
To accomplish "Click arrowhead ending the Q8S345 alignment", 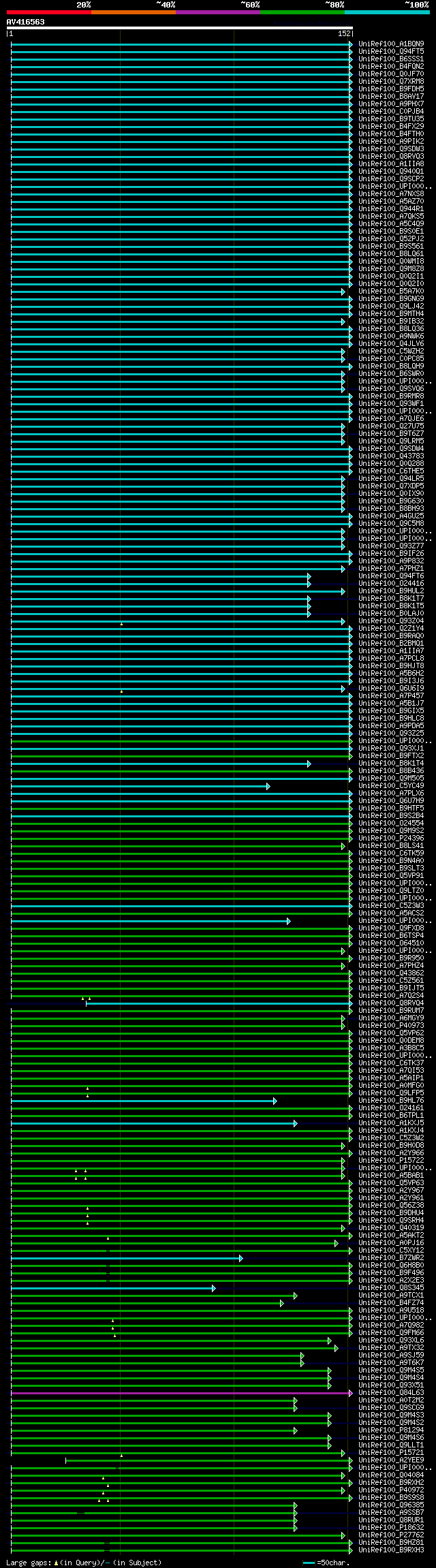I will coord(213,1288).
